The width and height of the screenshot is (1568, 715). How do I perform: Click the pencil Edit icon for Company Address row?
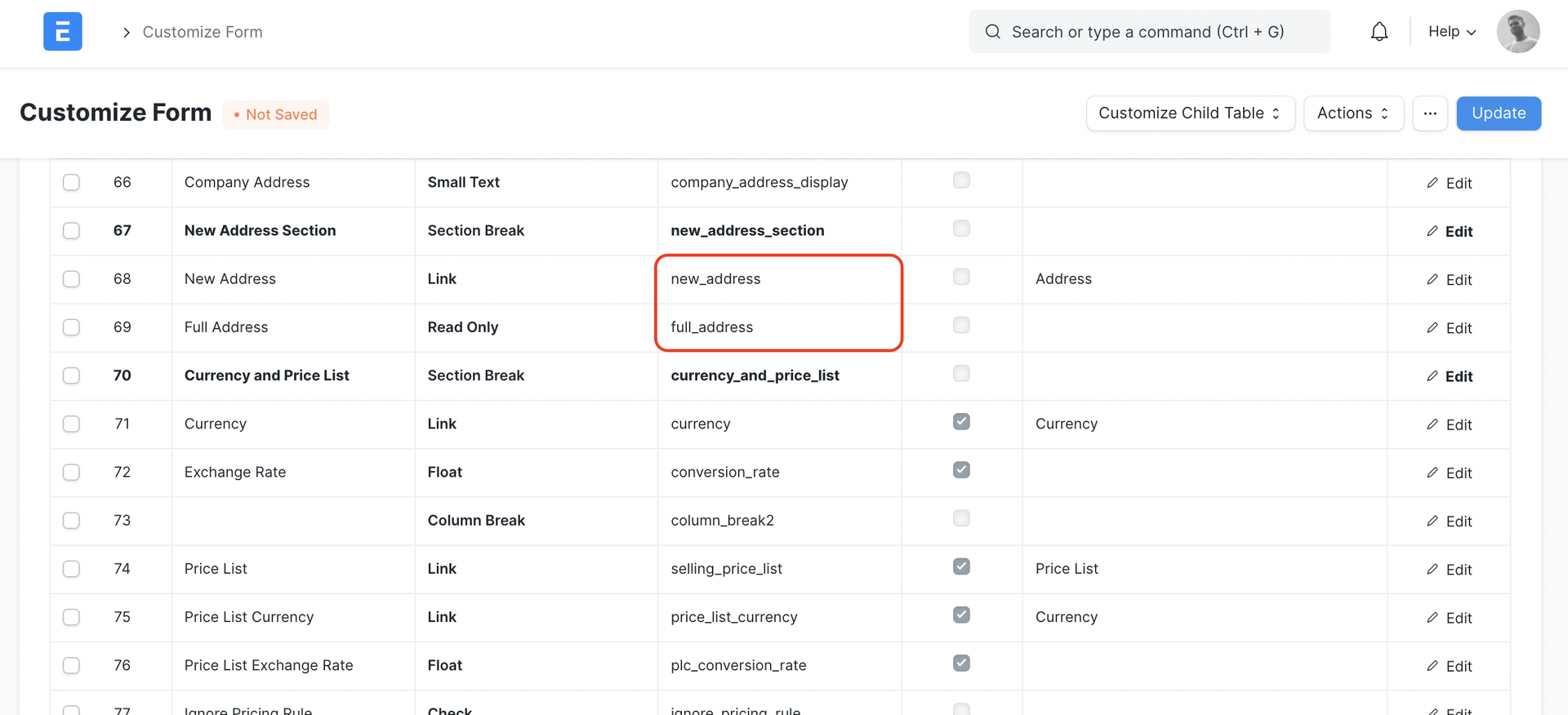1432,183
